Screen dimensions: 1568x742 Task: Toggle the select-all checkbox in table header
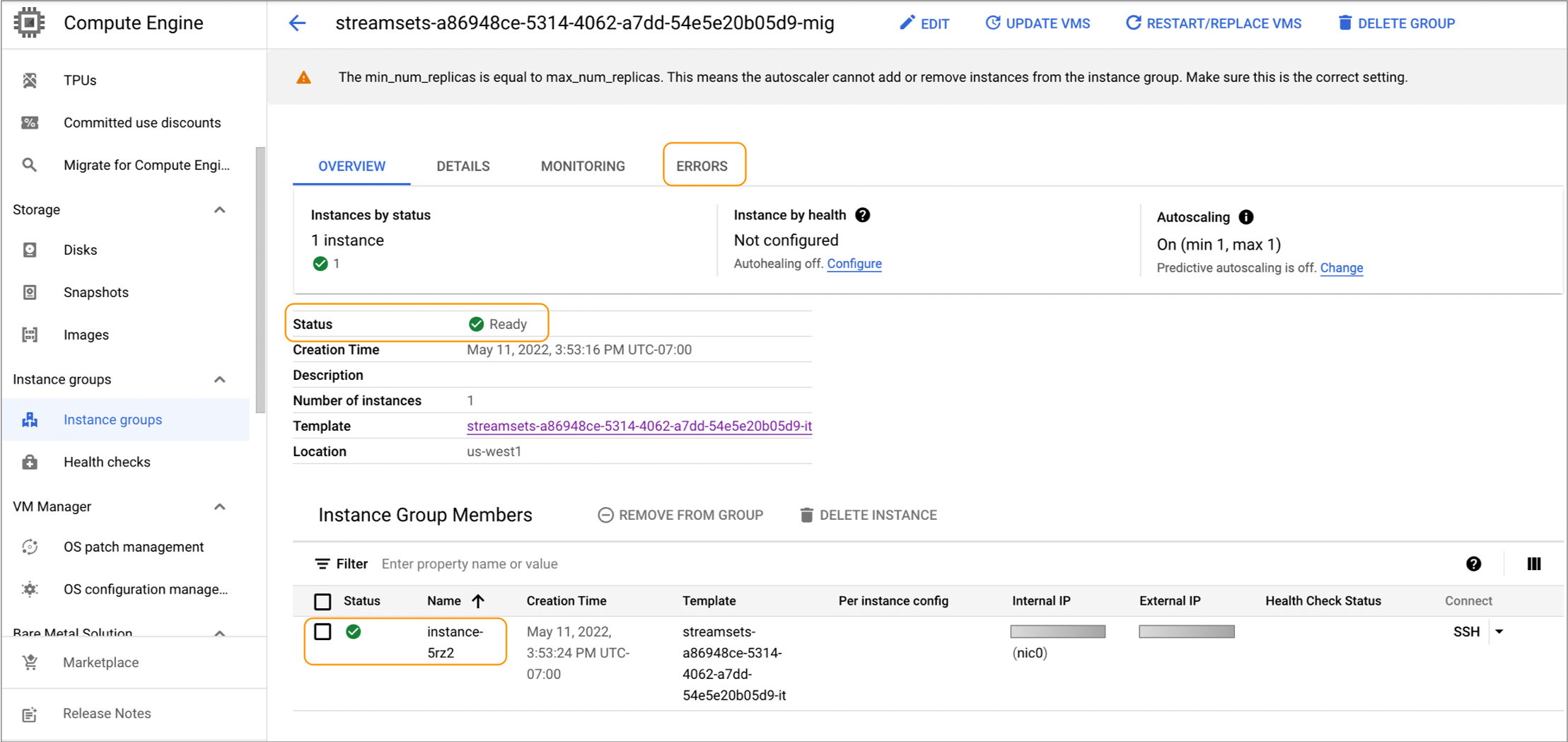323,601
